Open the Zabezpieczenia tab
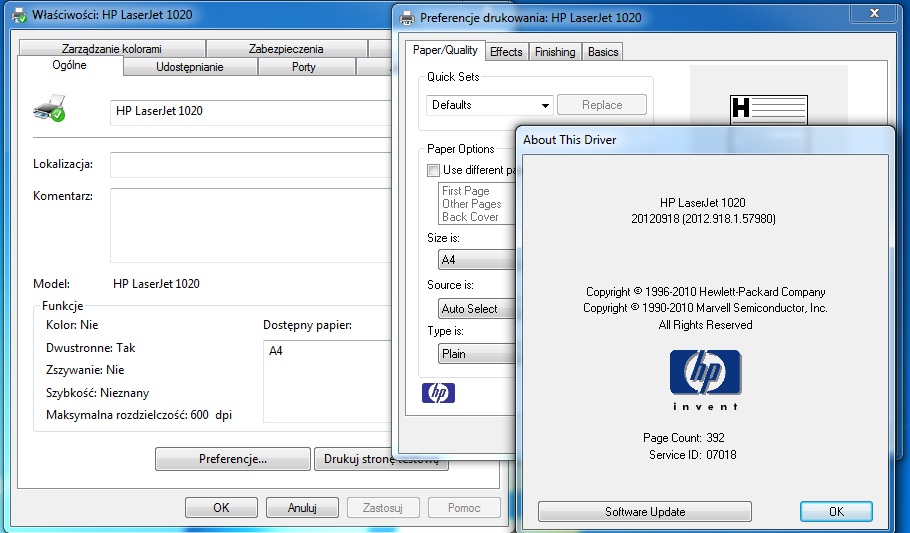The width and height of the screenshot is (910, 533). pos(286,49)
